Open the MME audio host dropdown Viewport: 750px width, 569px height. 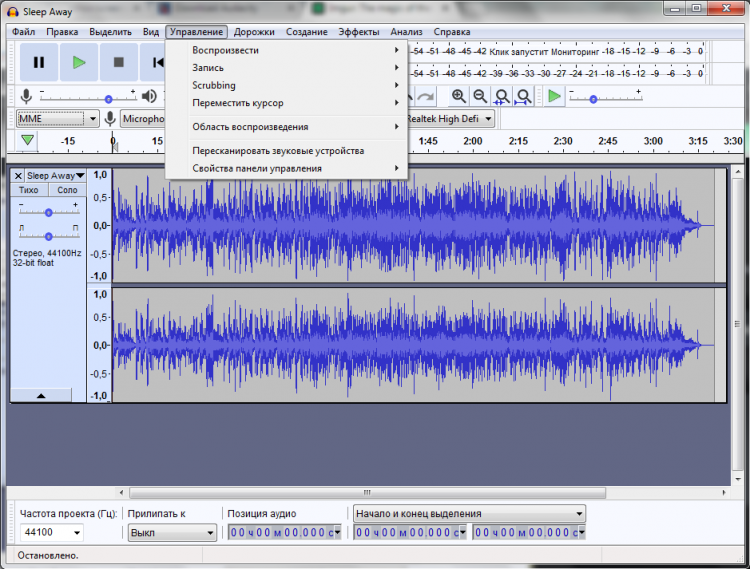pyautogui.click(x=58, y=119)
